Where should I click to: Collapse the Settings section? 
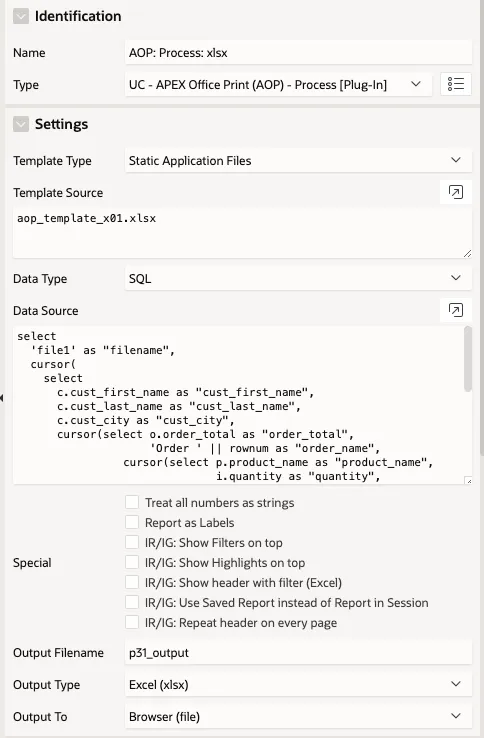pos(21,124)
